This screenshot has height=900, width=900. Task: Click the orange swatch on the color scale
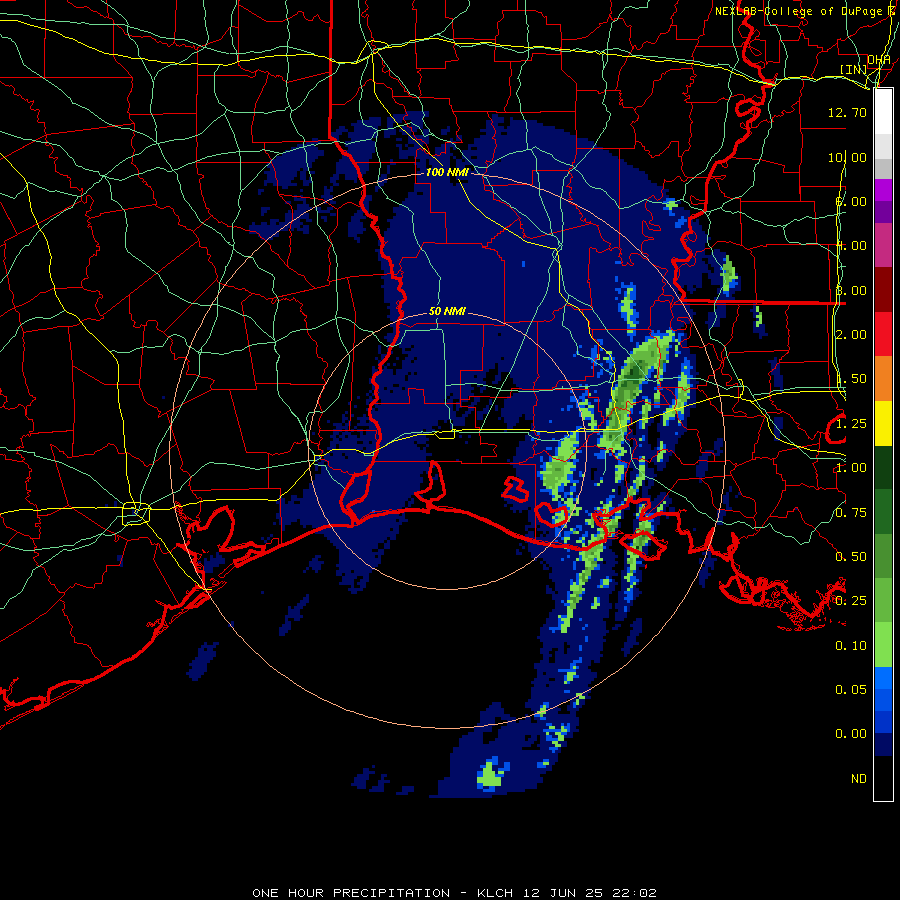point(883,379)
